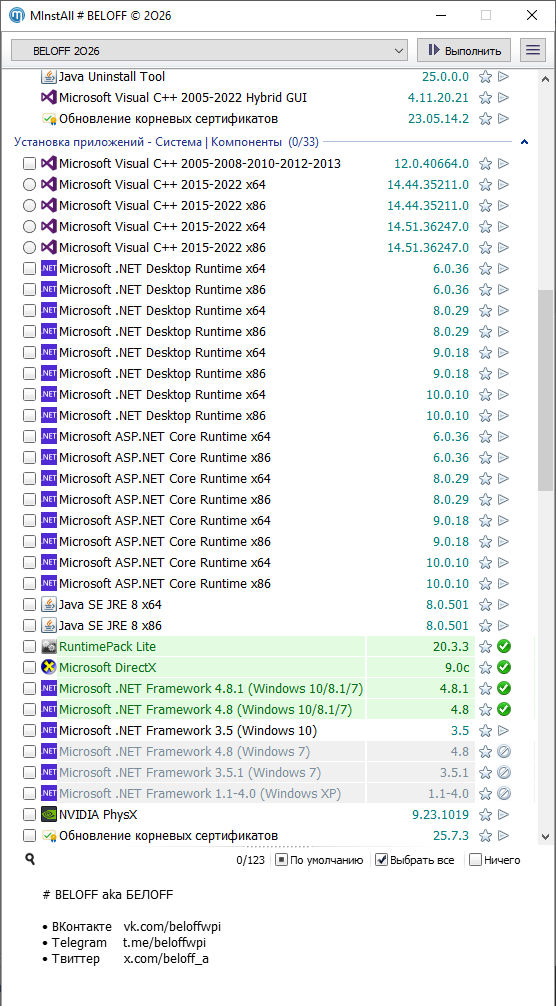Click the Microsoft DirectX app icon
Viewport: 556px width, 1006px height.
tap(49, 667)
